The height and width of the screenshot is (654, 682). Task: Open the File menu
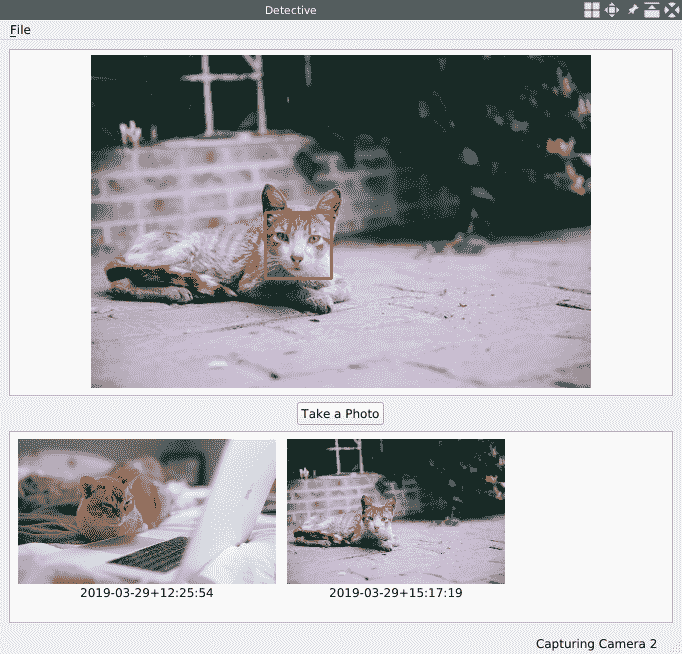(20, 30)
